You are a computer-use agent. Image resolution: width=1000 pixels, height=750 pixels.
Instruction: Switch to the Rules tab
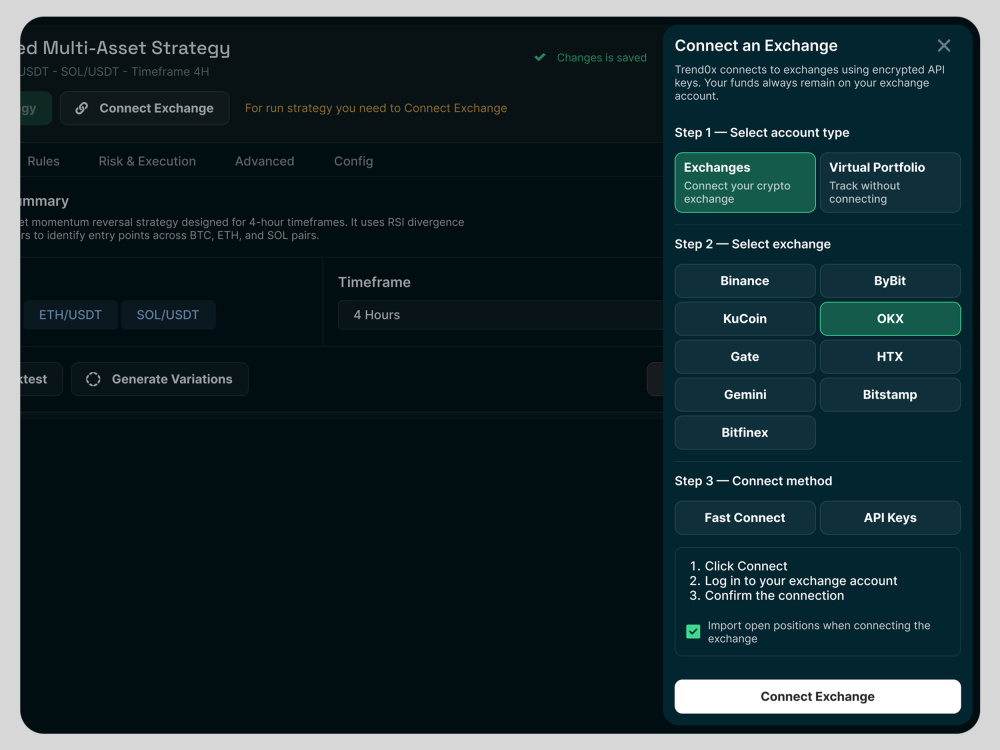[x=43, y=161]
